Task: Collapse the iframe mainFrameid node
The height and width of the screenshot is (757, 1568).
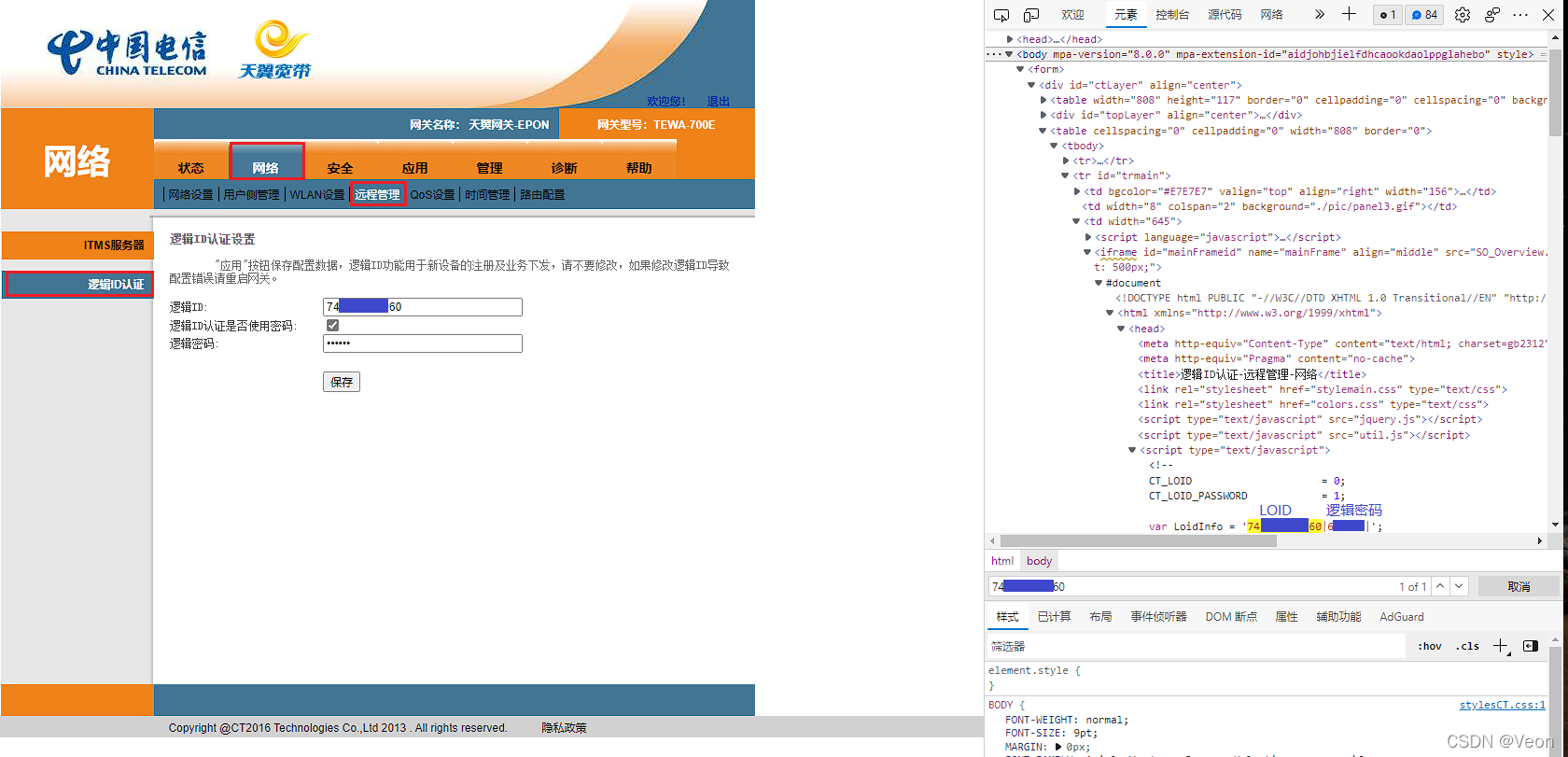Action: pyautogui.click(x=1087, y=252)
